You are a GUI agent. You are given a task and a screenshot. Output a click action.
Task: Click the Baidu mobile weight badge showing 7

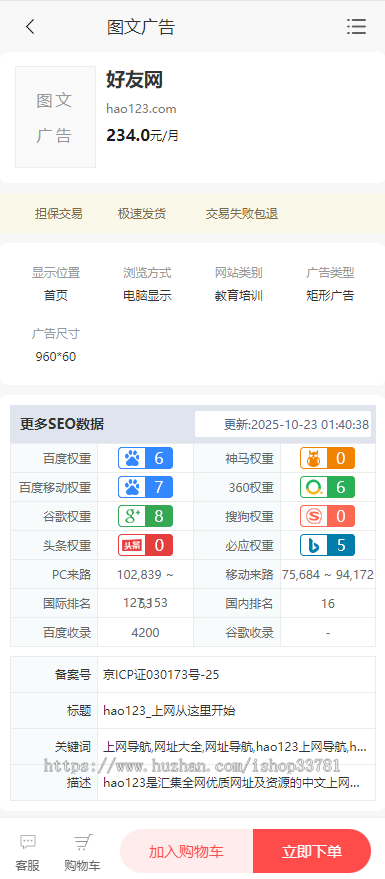[x=145, y=487]
